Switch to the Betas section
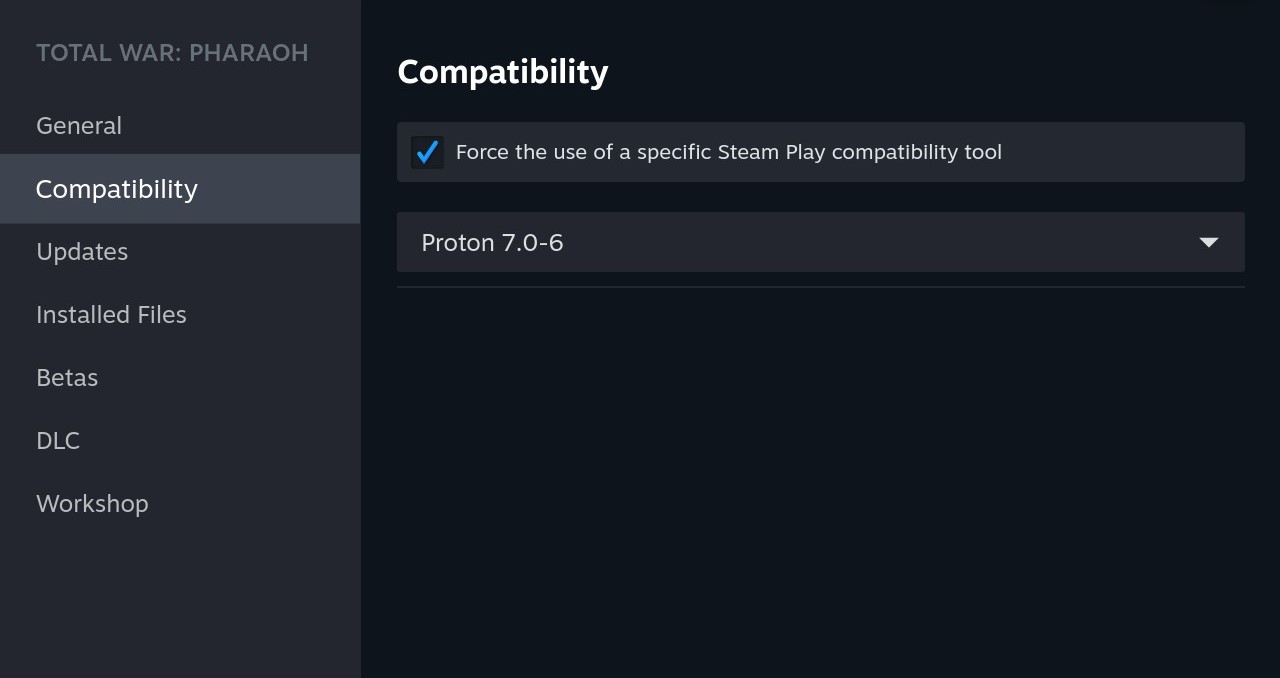 (x=67, y=378)
